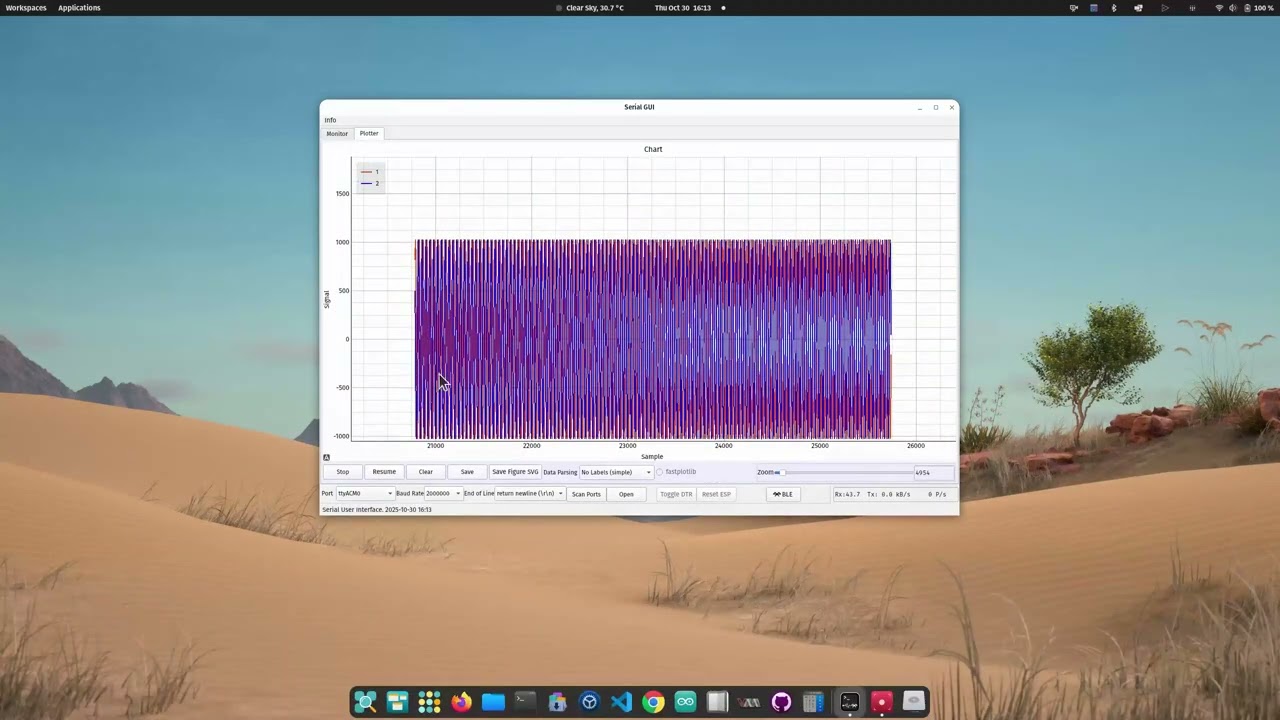Image resolution: width=1280 pixels, height=720 pixels.
Task: Click the 'Serial User interface' status bar text
Action: click(x=377, y=510)
